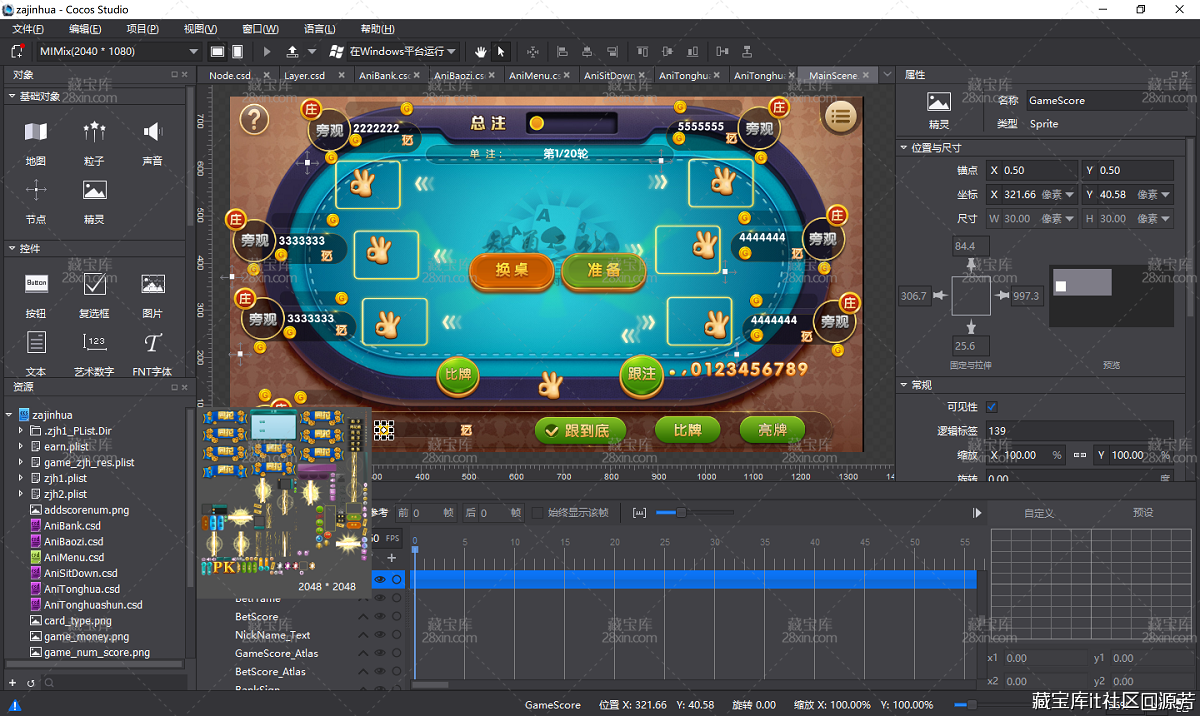
Task: Click the new file icon in toolbar
Action: (x=17, y=51)
